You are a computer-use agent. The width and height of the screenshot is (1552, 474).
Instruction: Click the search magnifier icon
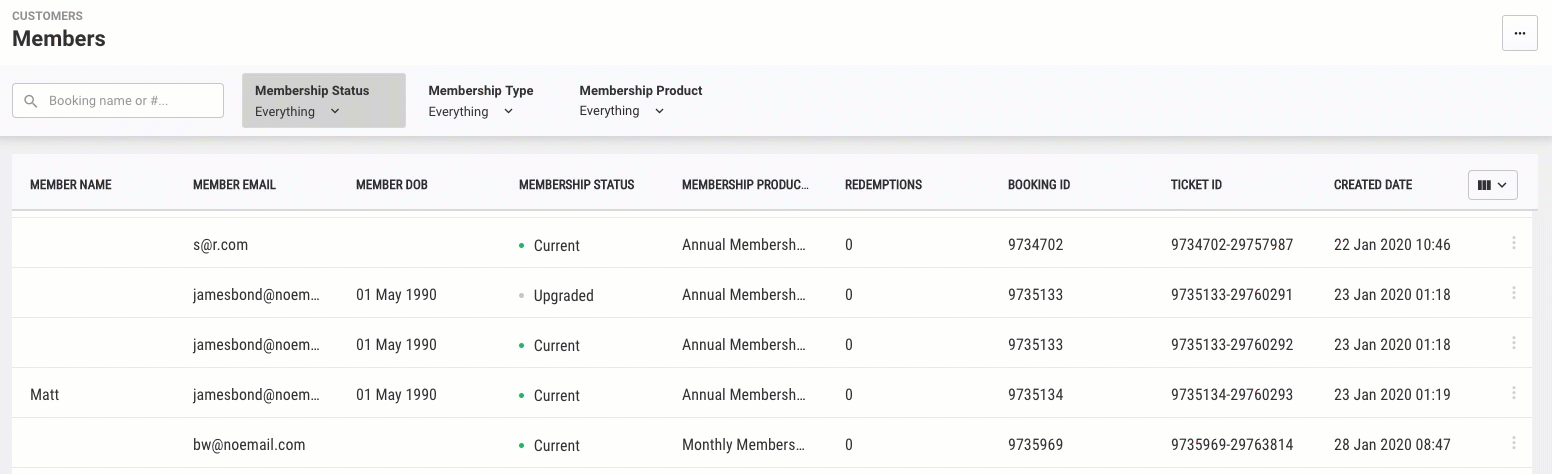(x=30, y=101)
